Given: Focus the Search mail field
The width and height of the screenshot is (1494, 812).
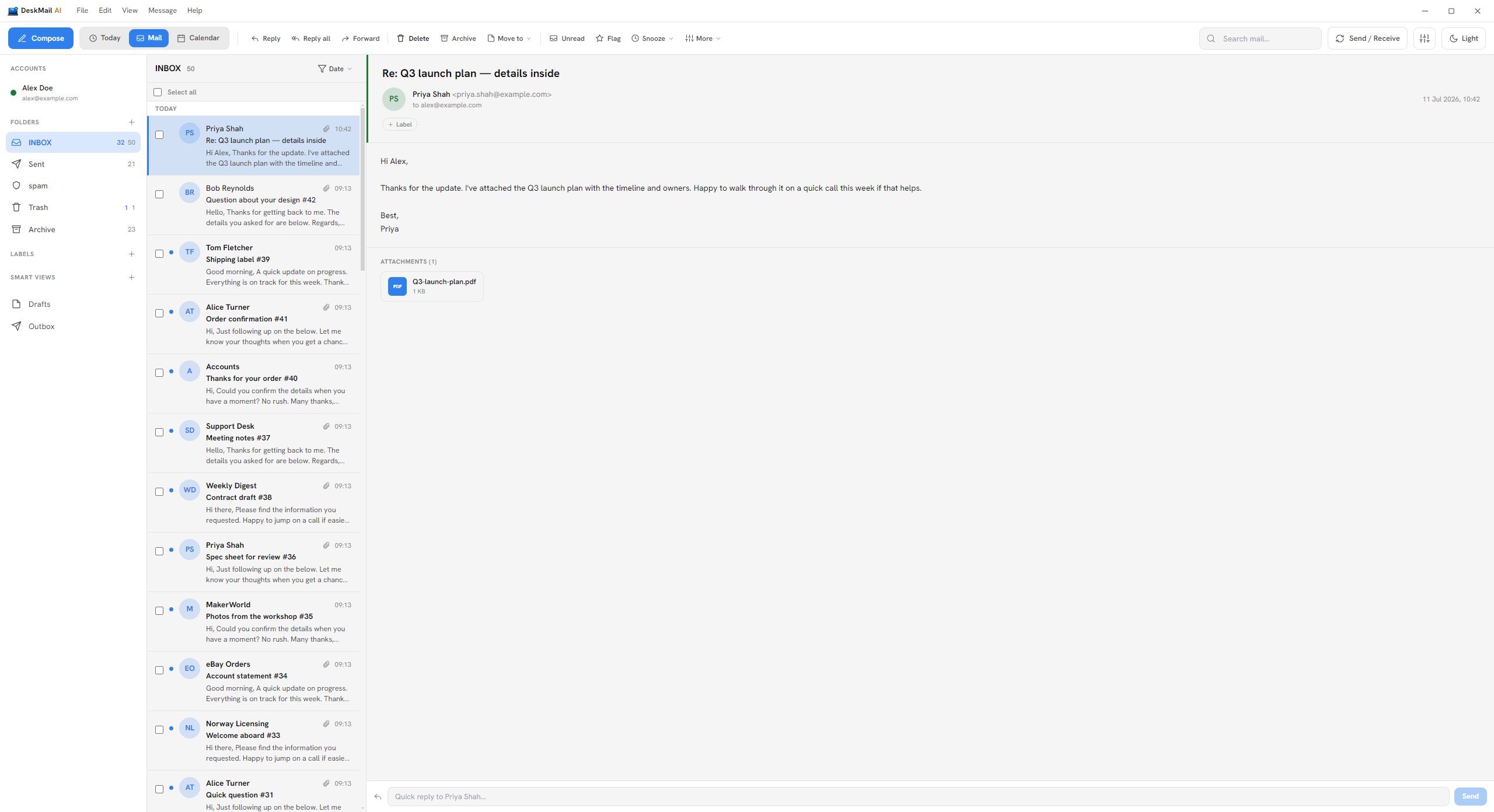Looking at the screenshot, I should tap(1261, 38).
